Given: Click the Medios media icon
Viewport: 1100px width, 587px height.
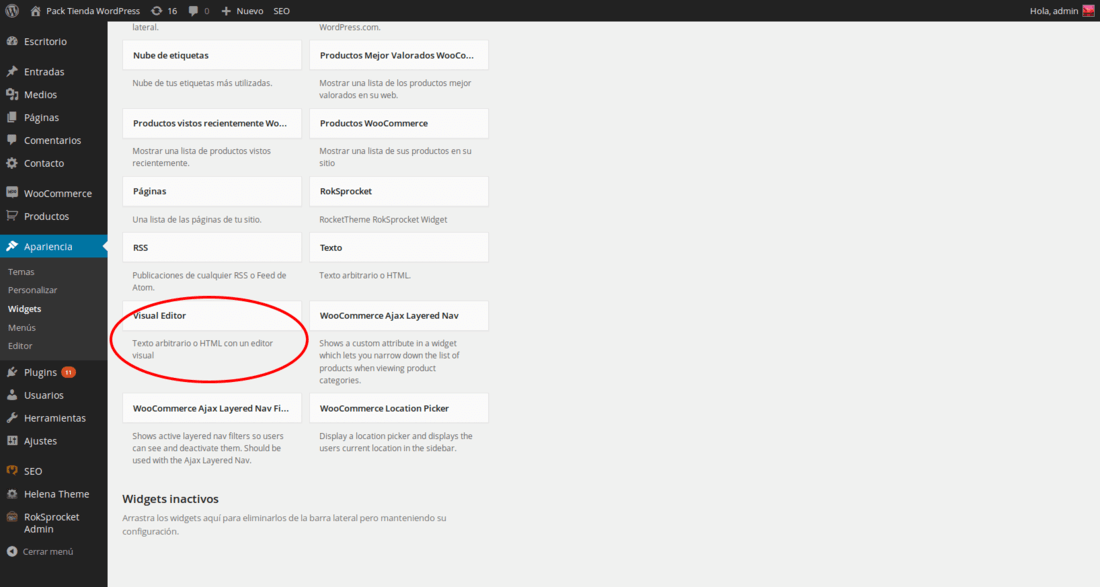Looking at the screenshot, I should (12, 94).
